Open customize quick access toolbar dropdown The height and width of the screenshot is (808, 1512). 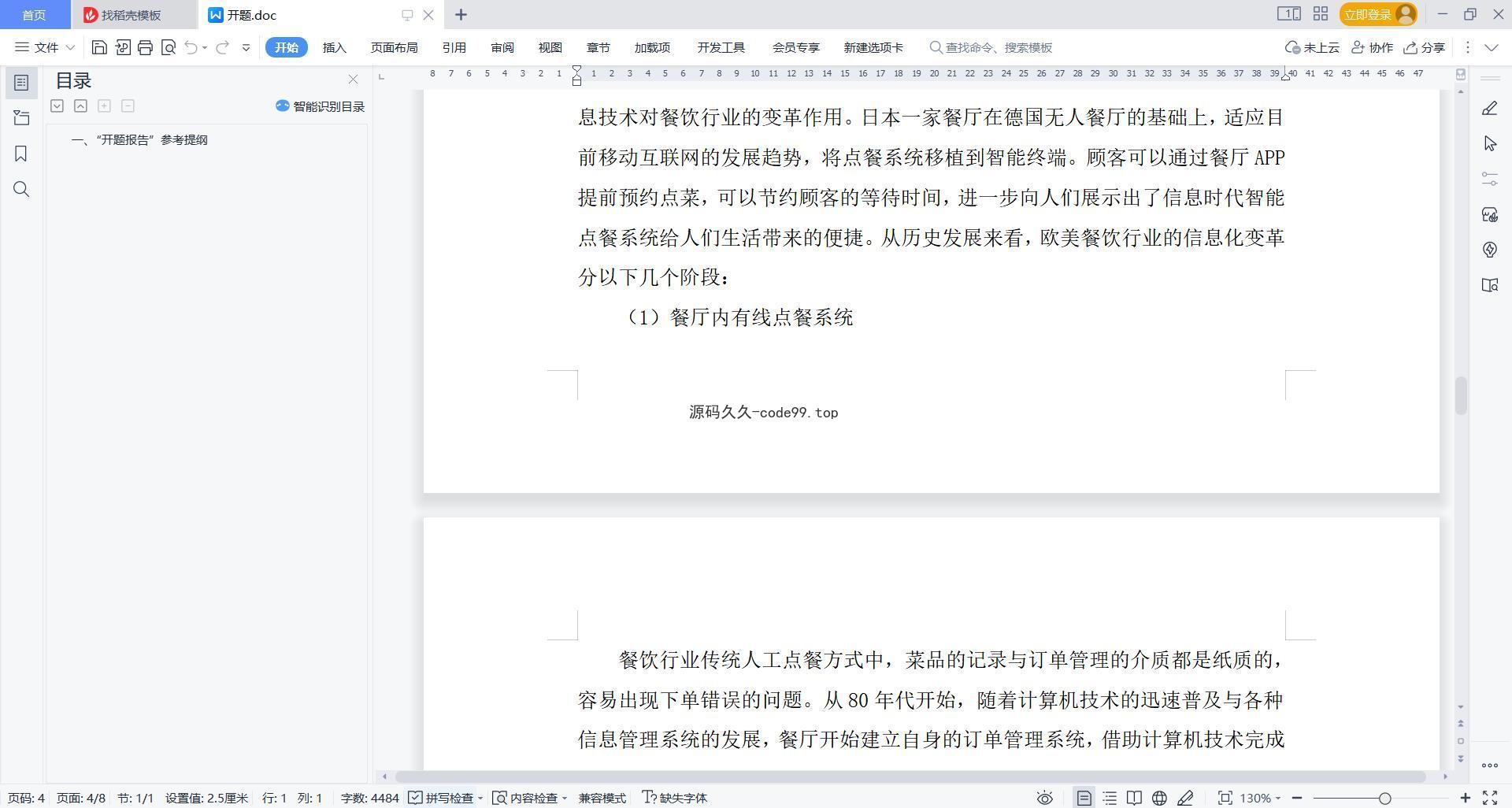[x=246, y=47]
